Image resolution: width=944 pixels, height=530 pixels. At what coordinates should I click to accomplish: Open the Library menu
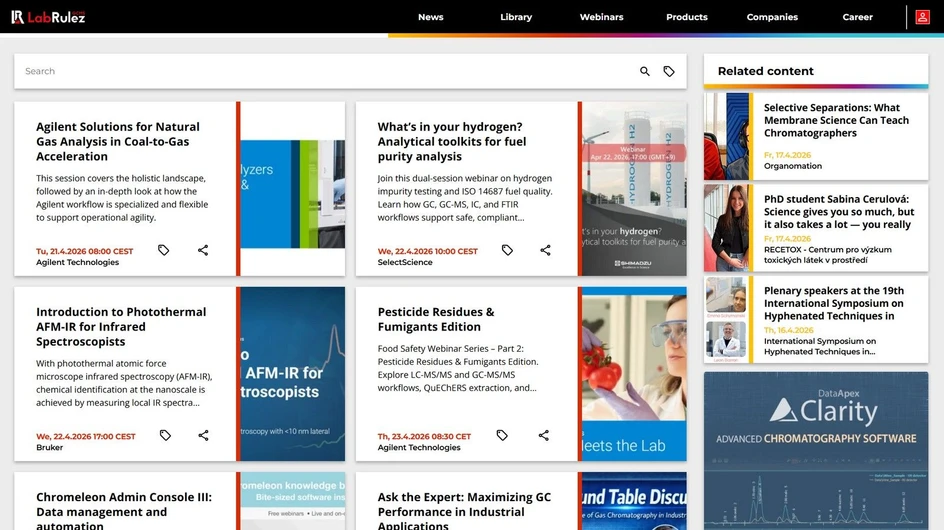(516, 17)
